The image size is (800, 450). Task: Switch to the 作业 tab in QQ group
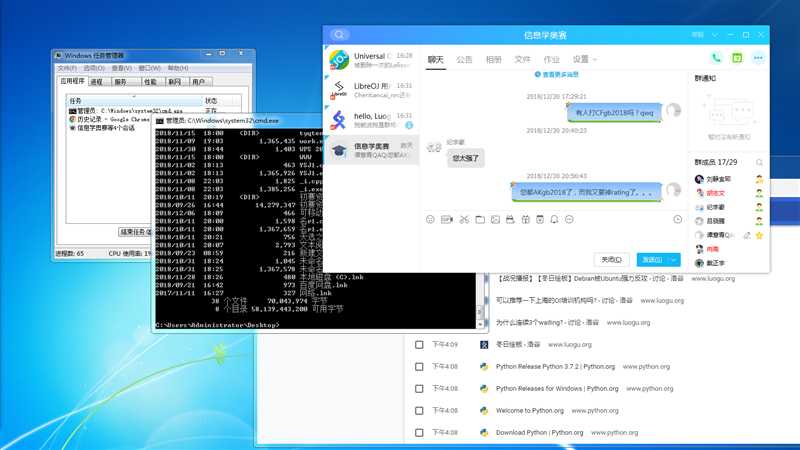tap(552, 60)
